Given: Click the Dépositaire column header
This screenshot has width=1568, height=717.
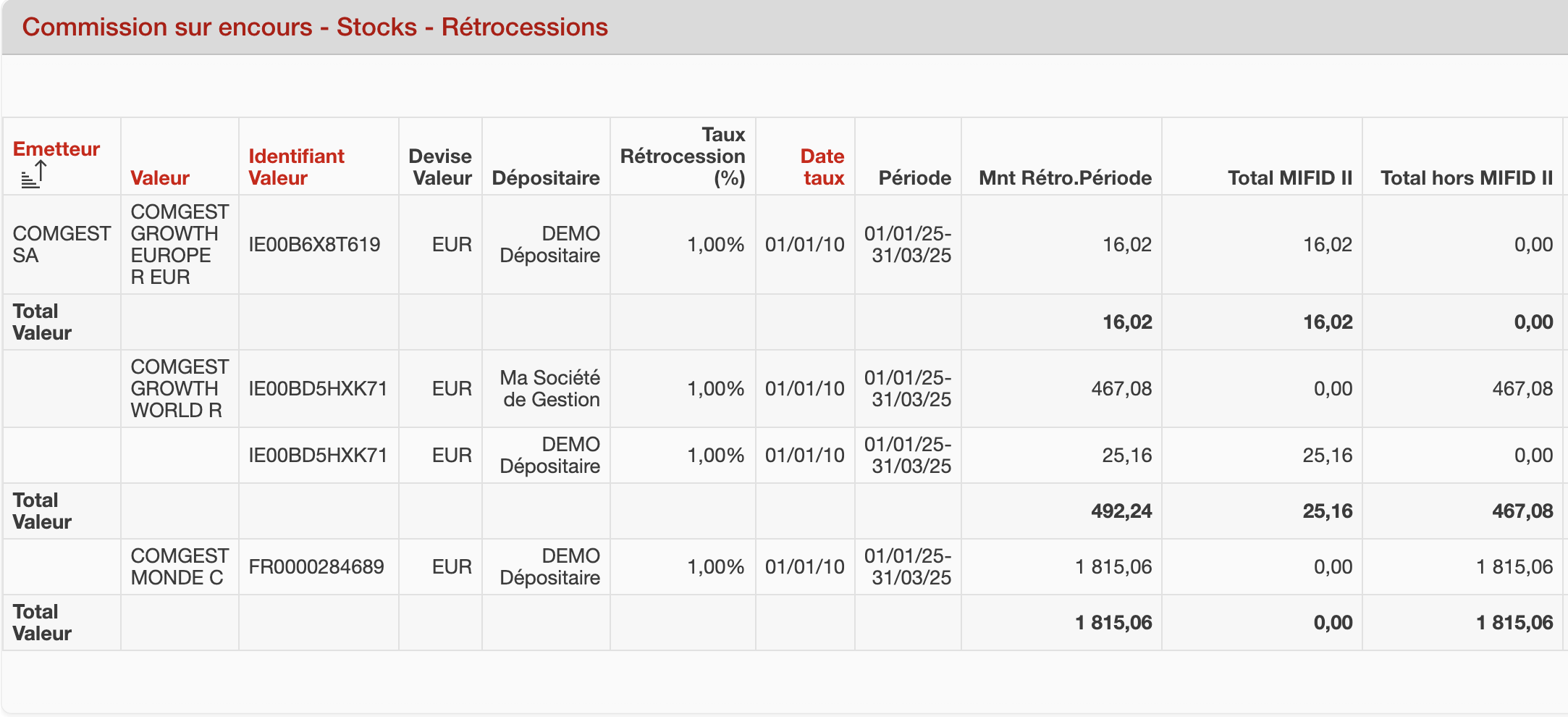Looking at the screenshot, I should click(x=546, y=178).
